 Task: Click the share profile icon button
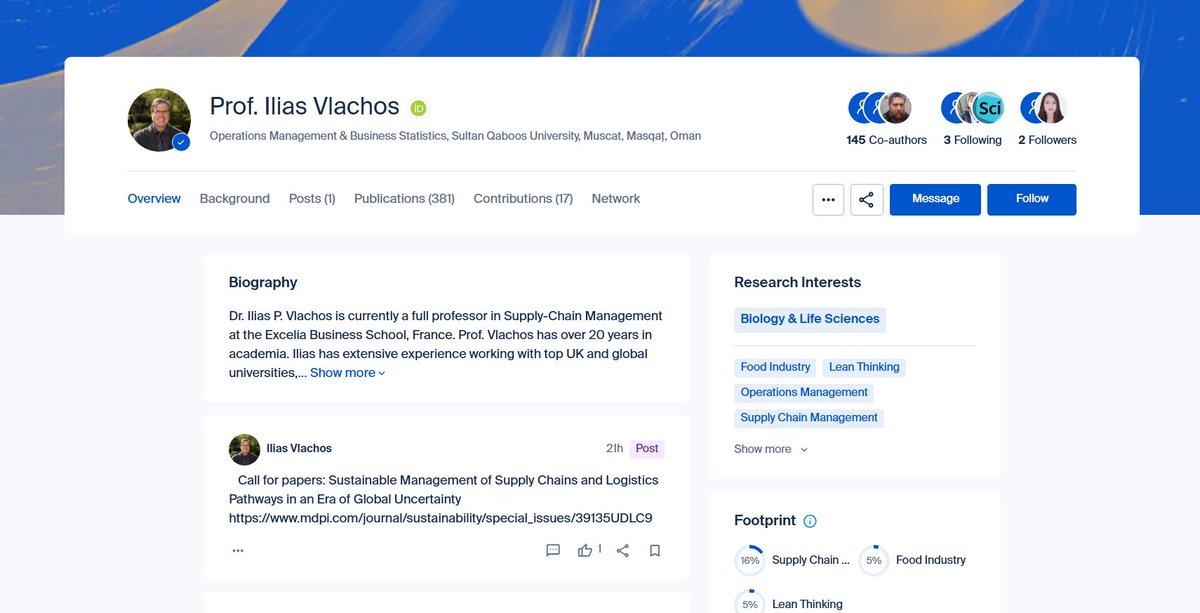866,199
